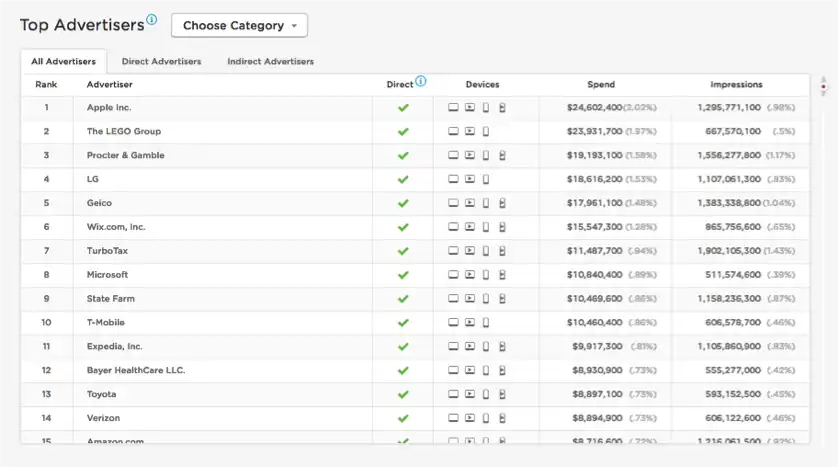
Task: Click mobile phone icon in T-Mobile row
Action: tap(486, 322)
